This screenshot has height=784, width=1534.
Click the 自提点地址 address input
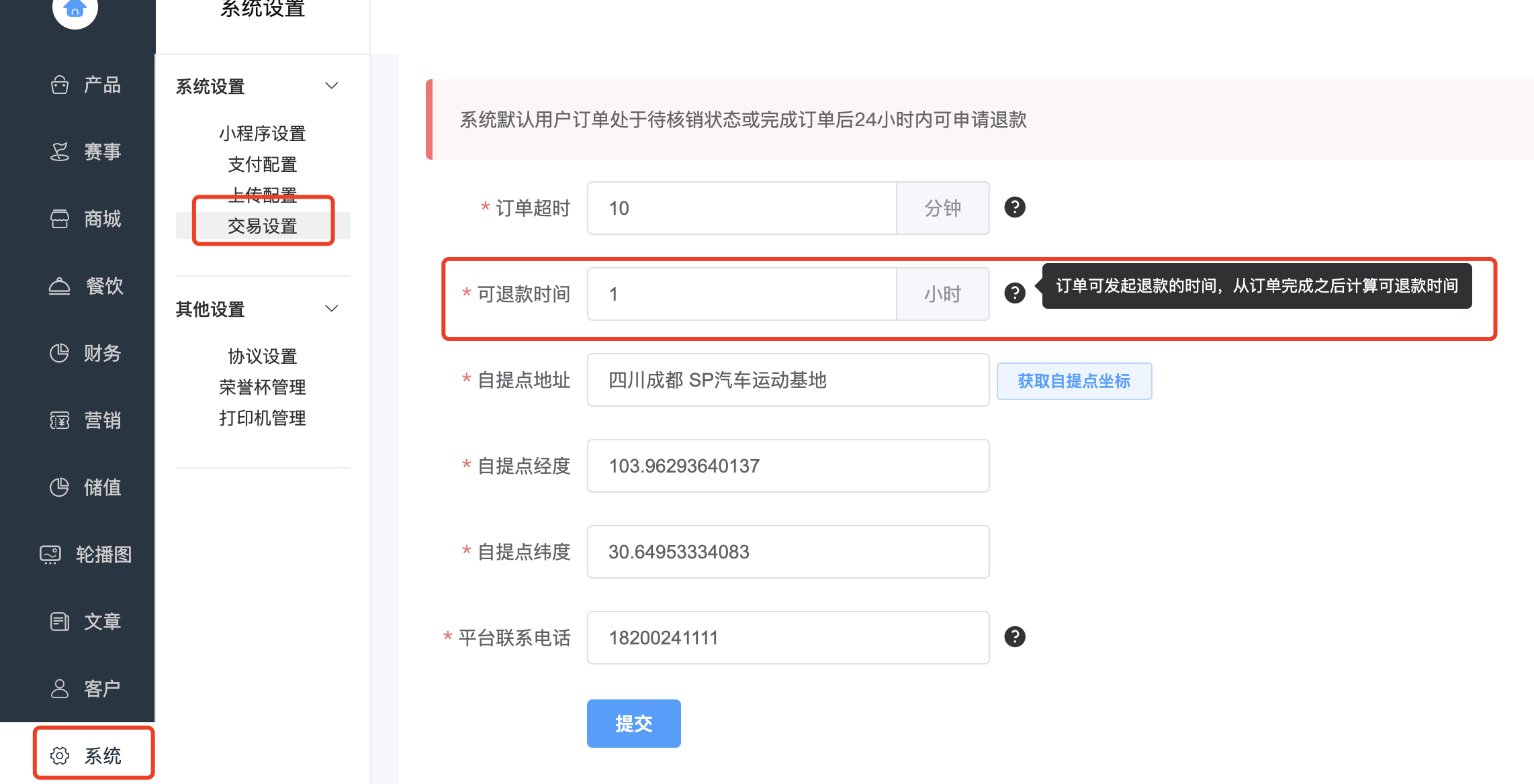[788, 380]
